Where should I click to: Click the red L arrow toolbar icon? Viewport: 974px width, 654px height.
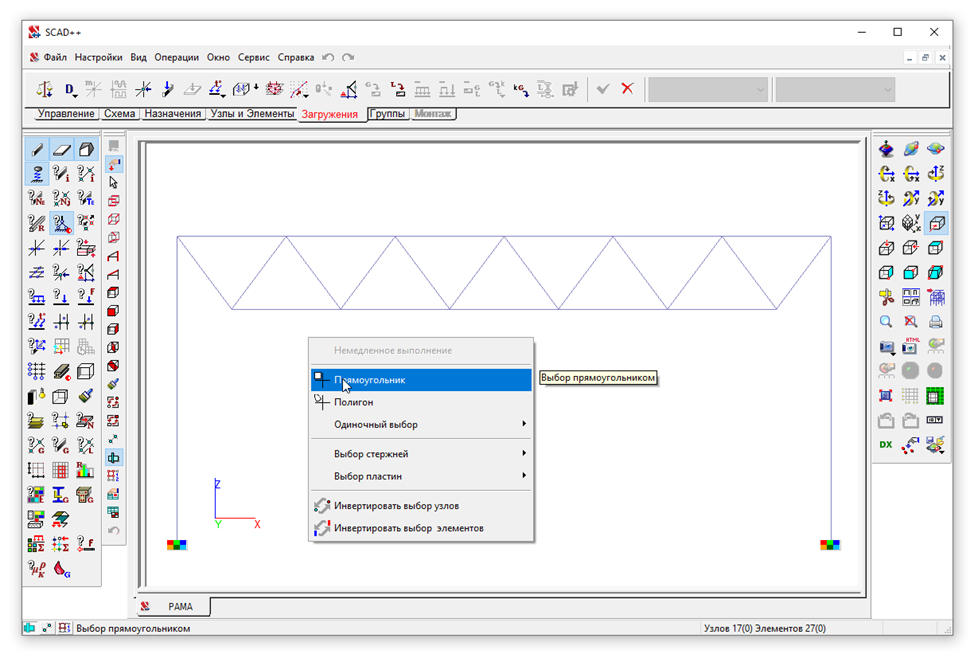(x=398, y=89)
